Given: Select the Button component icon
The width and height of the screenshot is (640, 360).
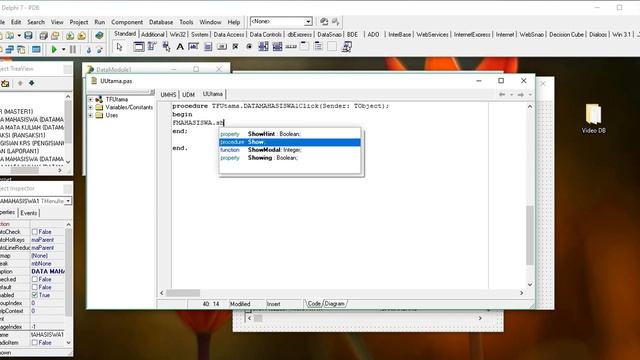Looking at the screenshot, I should (x=222, y=47).
